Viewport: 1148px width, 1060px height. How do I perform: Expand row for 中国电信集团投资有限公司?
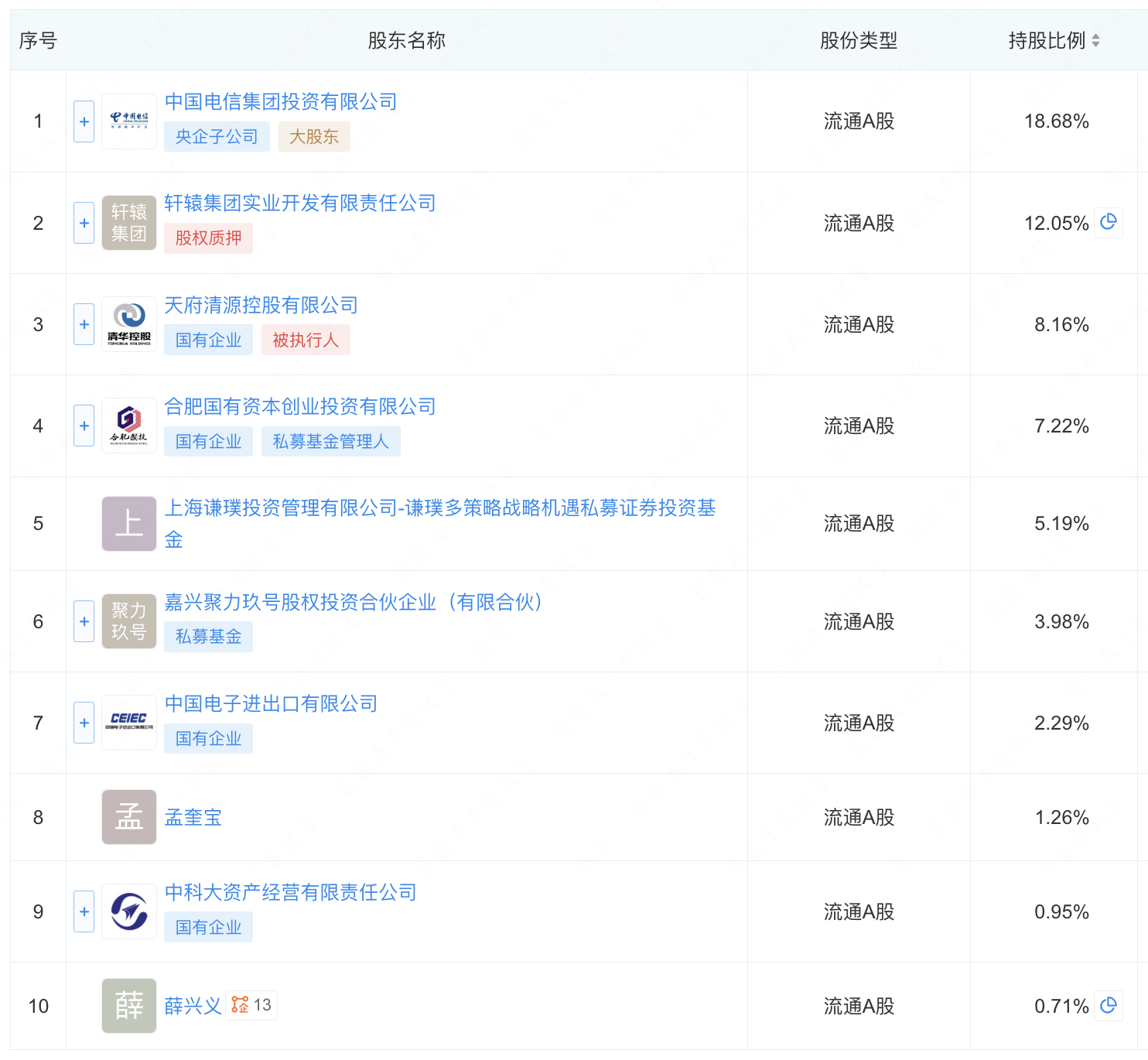(84, 121)
